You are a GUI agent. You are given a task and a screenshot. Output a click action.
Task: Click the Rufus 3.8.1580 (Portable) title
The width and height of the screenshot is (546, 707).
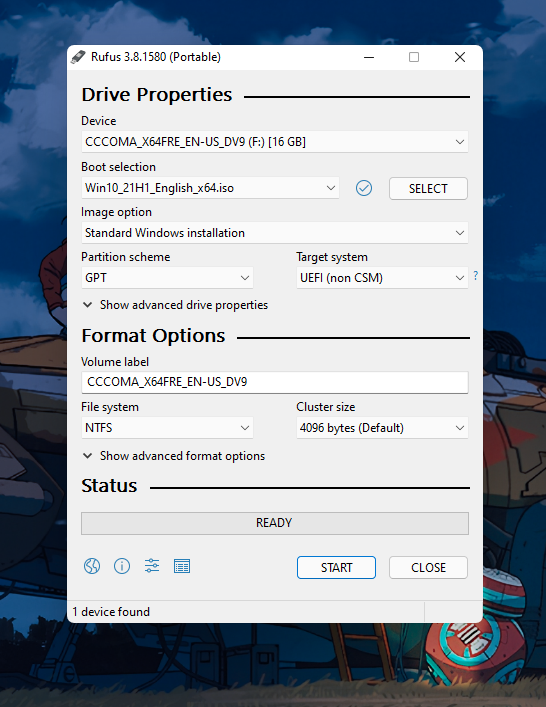(156, 57)
